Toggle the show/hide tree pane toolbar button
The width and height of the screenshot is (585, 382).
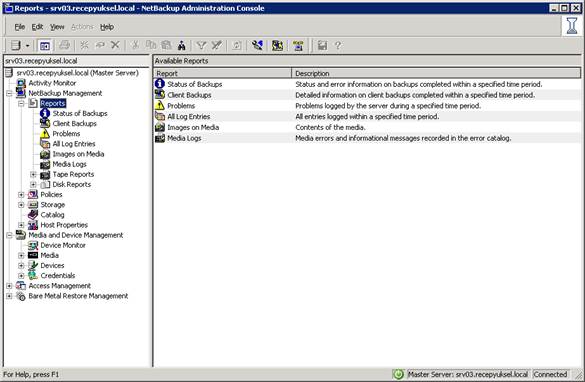tap(45, 46)
